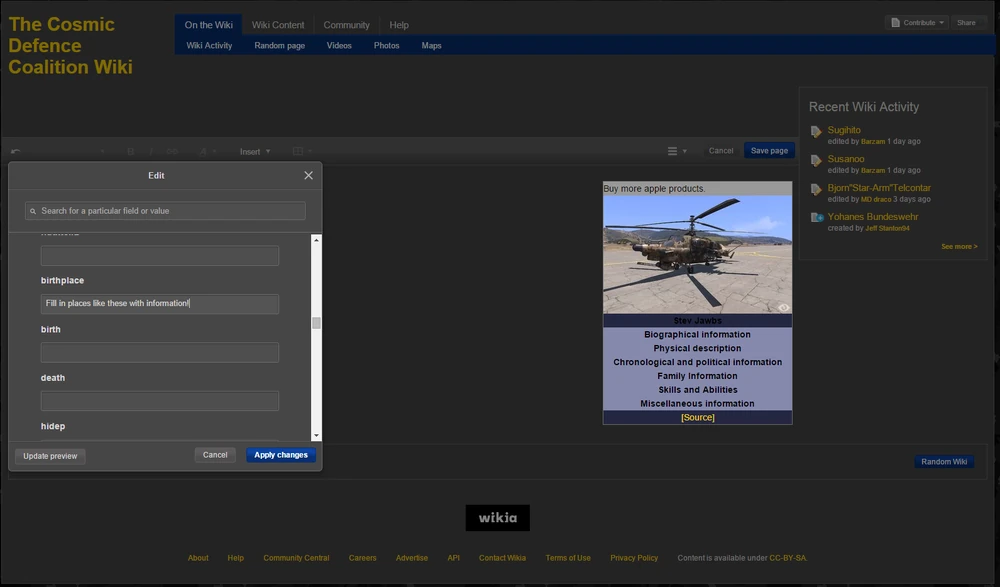Switch to the Wiki Content tab
The image size is (1000, 587).
point(278,25)
